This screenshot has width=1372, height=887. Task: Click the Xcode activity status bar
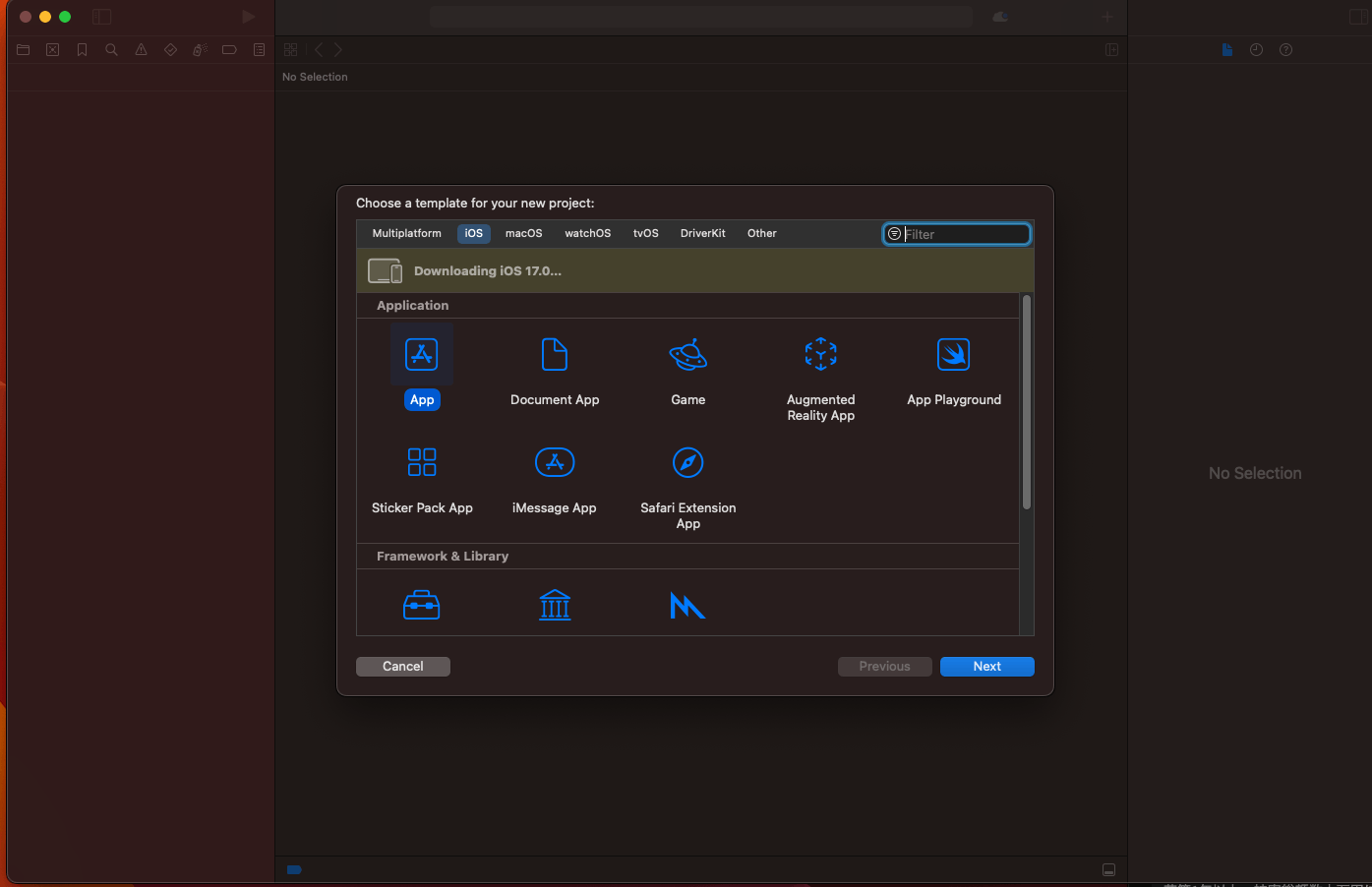[x=700, y=17]
